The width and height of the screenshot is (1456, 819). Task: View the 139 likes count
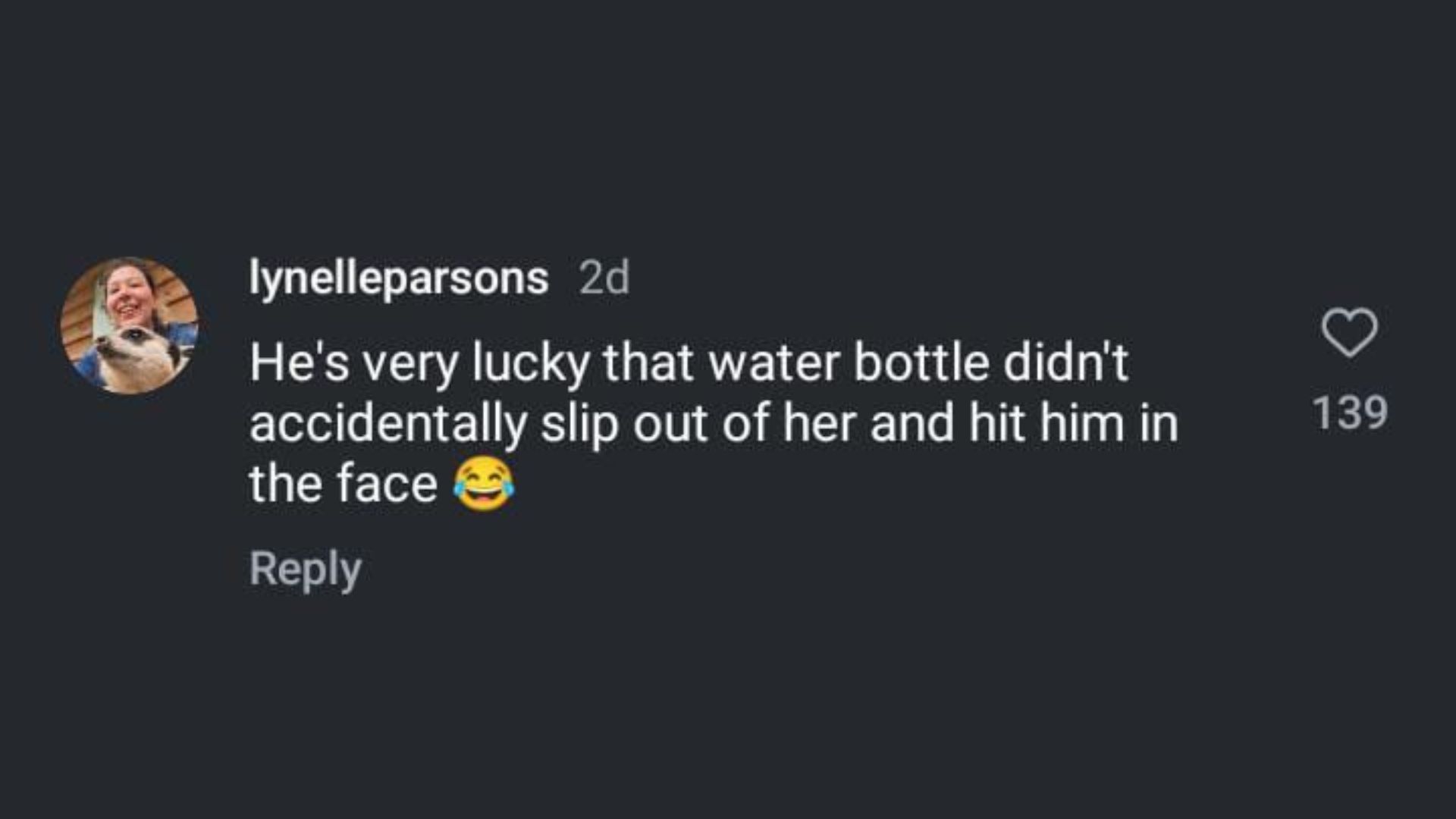(x=1350, y=413)
